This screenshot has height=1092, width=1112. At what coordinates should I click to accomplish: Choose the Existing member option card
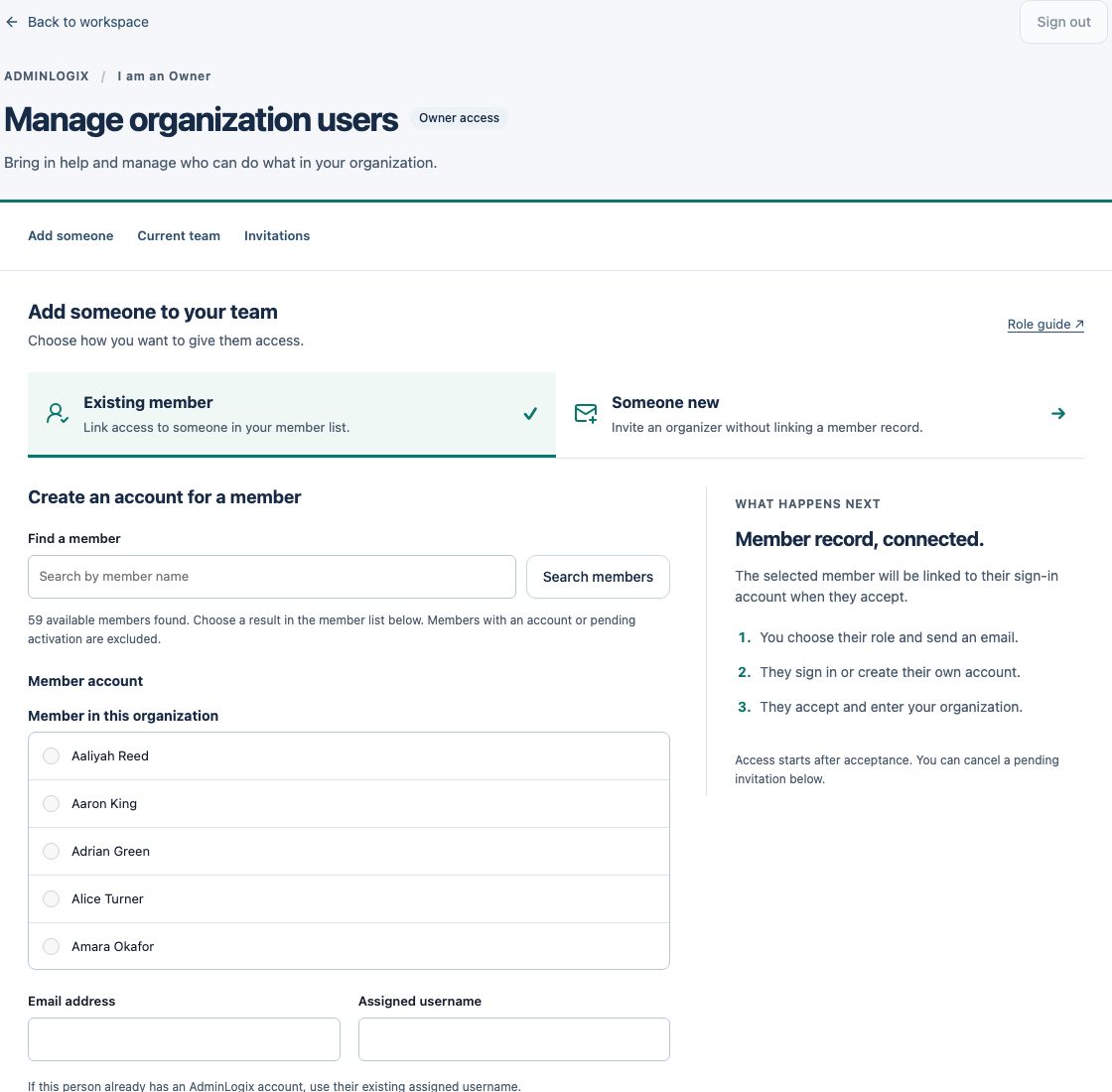[292, 415]
